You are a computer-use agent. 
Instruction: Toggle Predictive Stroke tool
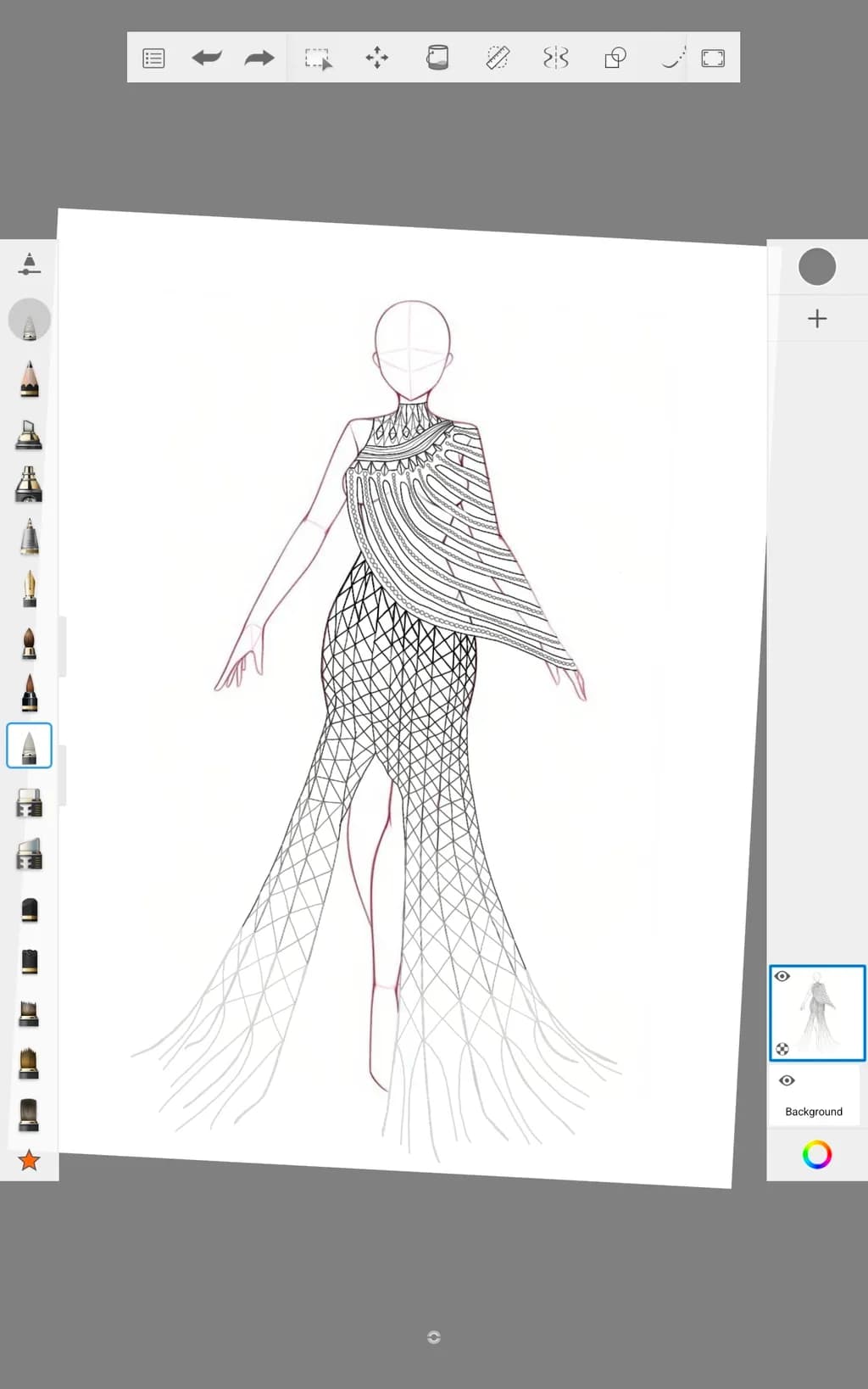click(673, 58)
